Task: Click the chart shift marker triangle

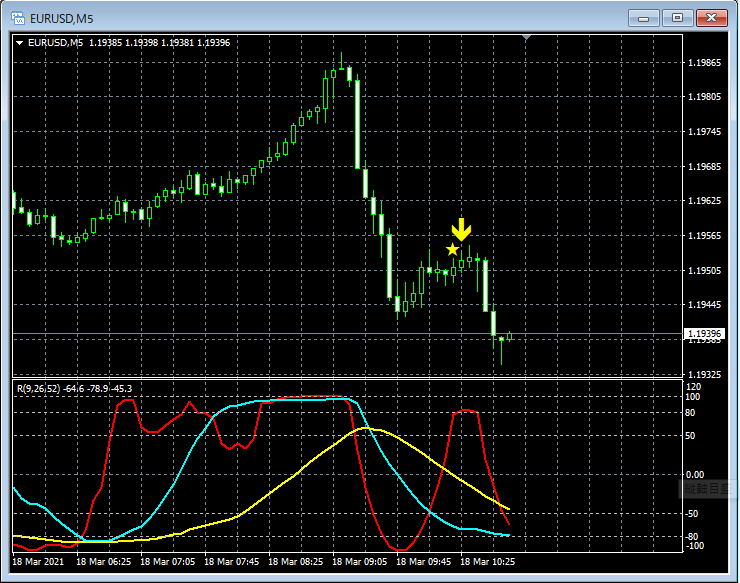Action: click(x=527, y=37)
